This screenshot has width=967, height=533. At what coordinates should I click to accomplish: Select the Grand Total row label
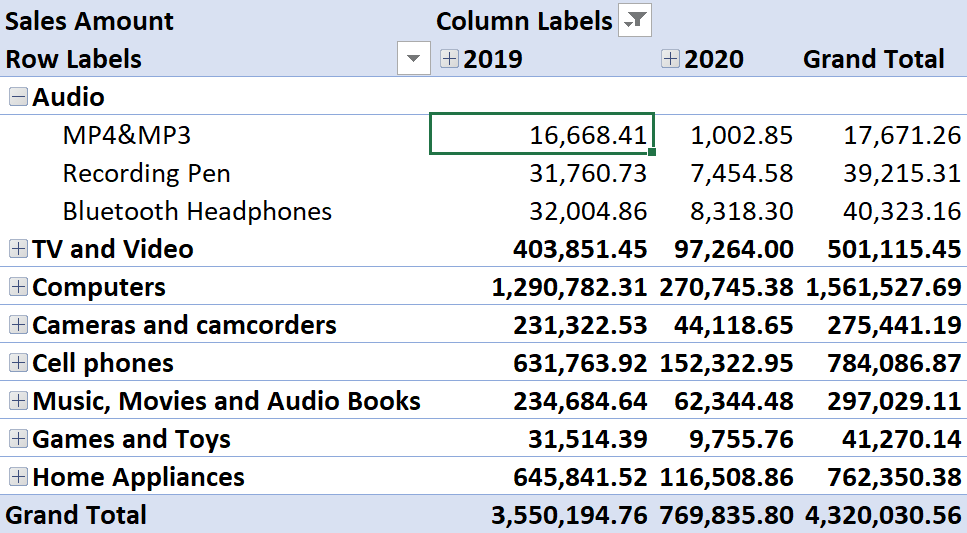pyautogui.click(x=76, y=514)
